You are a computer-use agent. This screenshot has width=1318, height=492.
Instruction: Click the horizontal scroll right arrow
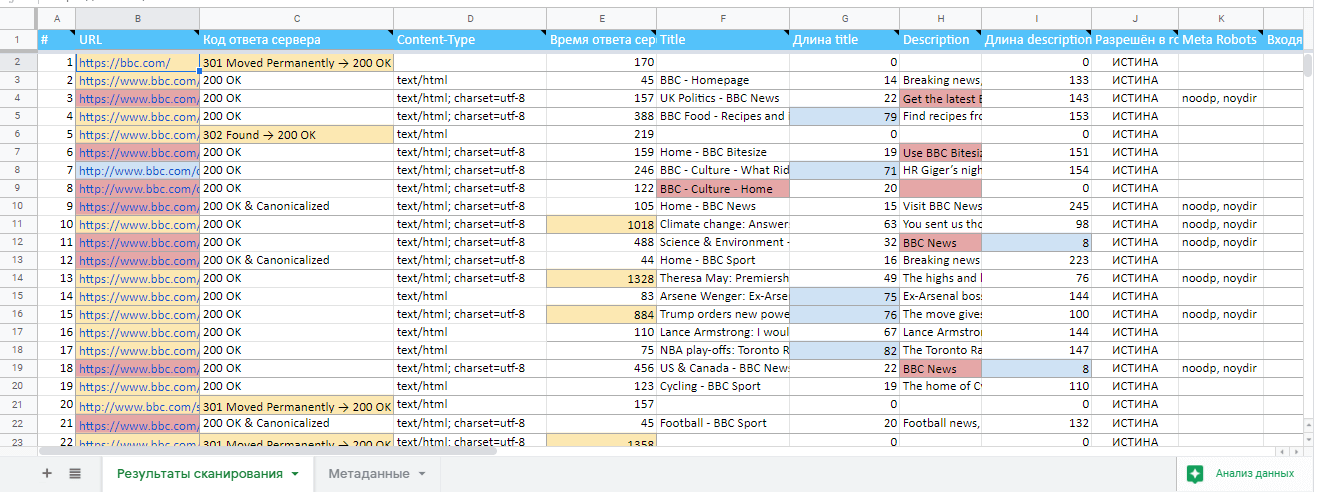point(1296,451)
